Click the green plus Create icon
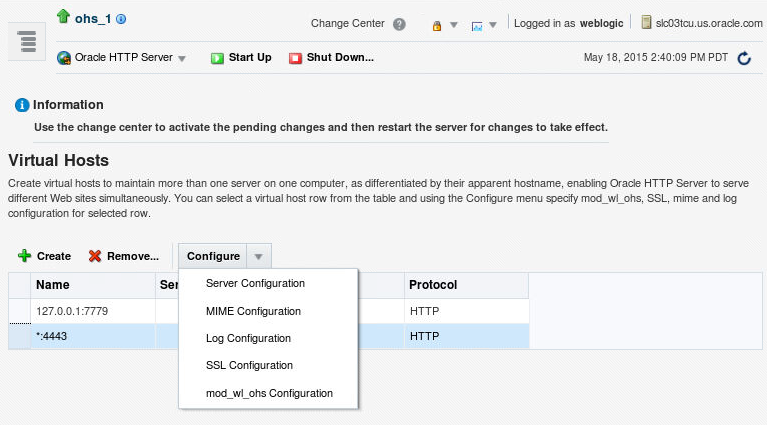 [x=24, y=256]
